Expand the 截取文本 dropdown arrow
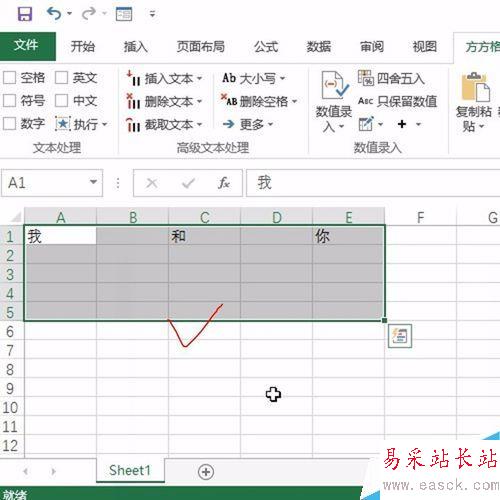The height and width of the screenshot is (500, 500). pyautogui.click(x=199, y=125)
